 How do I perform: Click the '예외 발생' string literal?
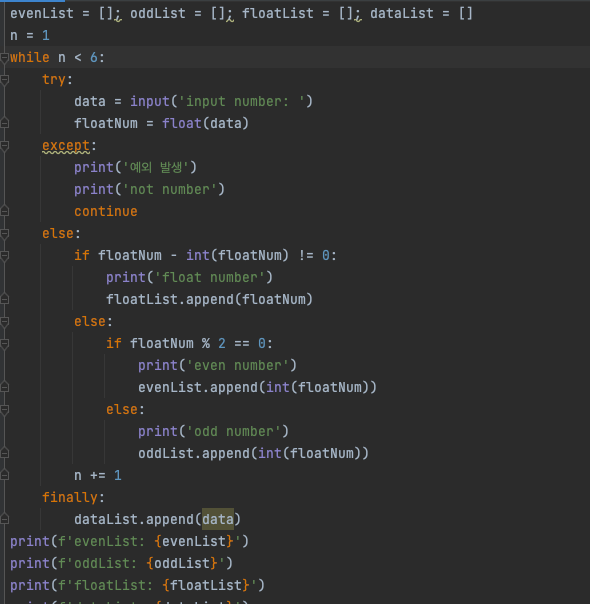click(x=156, y=168)
